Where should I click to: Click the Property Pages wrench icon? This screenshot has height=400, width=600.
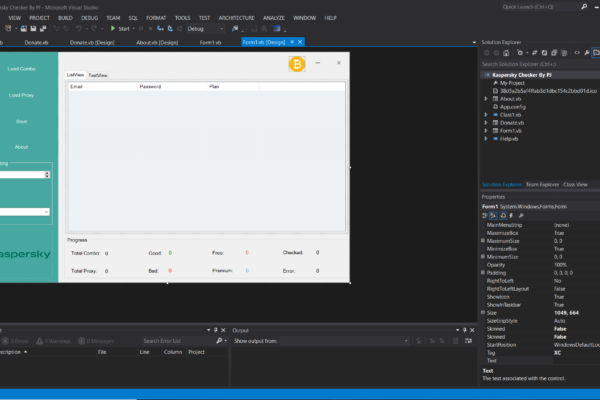click(521, 216)
